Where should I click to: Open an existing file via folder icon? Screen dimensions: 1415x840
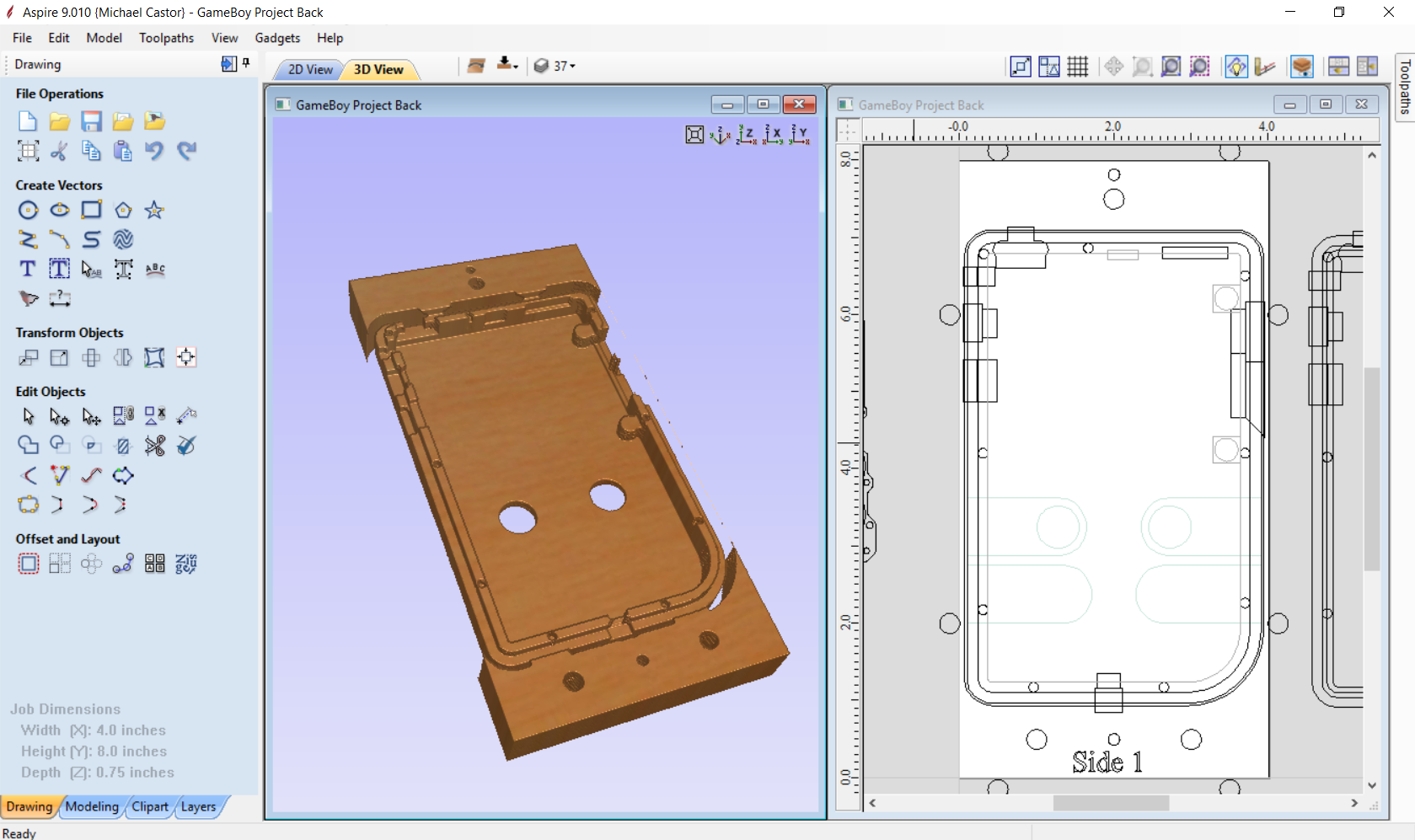(59, 121)
